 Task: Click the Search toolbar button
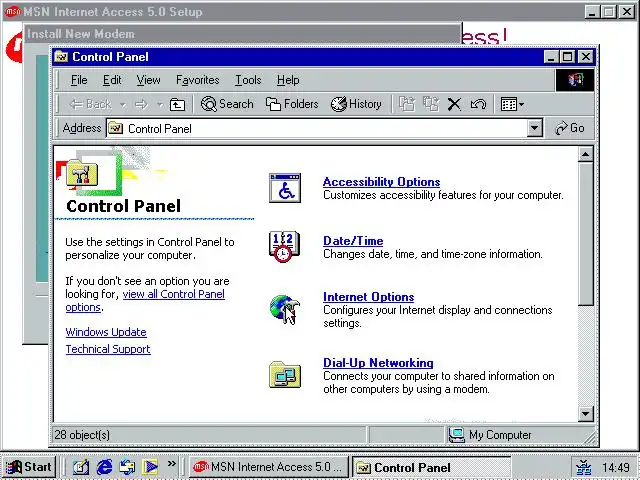pyautogui.click(x=227, y=104)
